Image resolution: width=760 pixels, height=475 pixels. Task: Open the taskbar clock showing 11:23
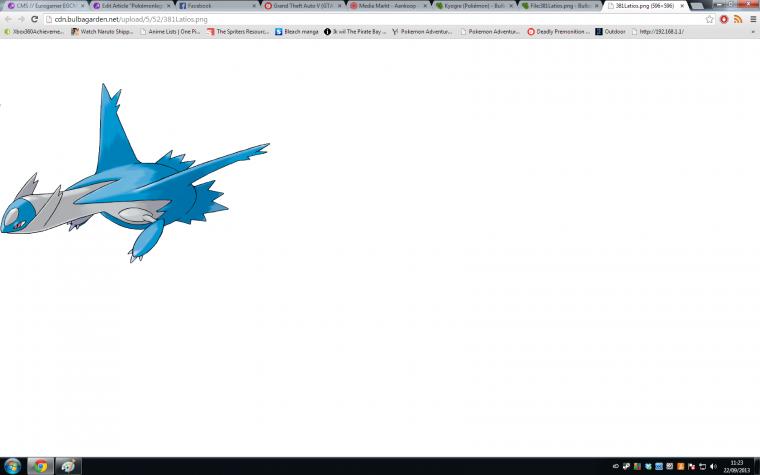[x=737, y=466]
